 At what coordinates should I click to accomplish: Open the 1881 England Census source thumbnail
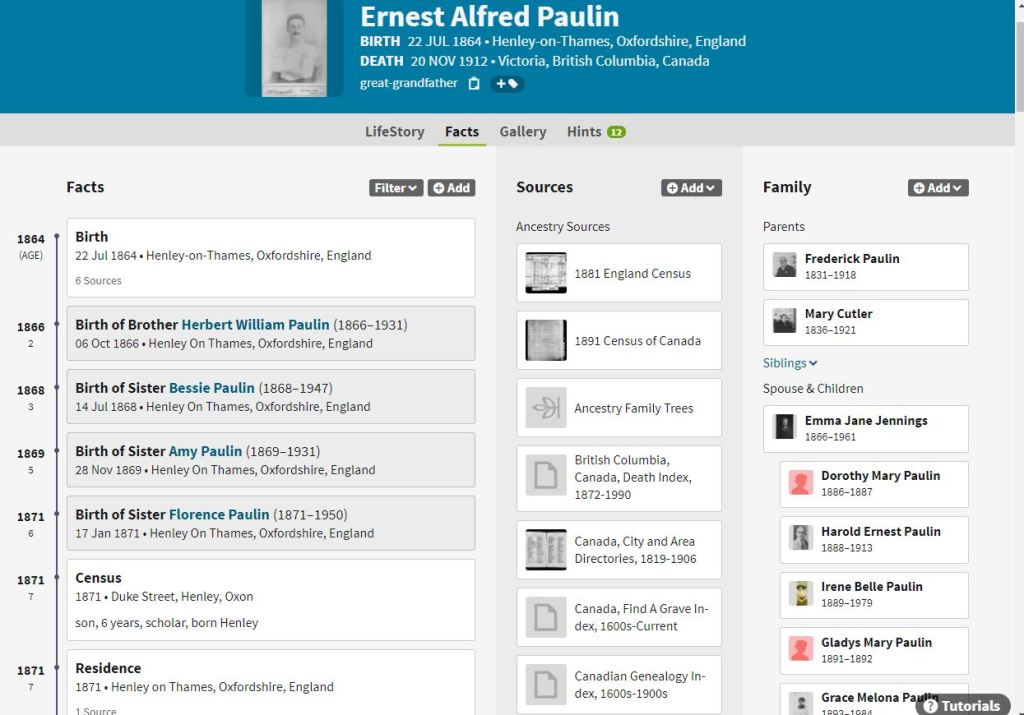coord(546,273)
